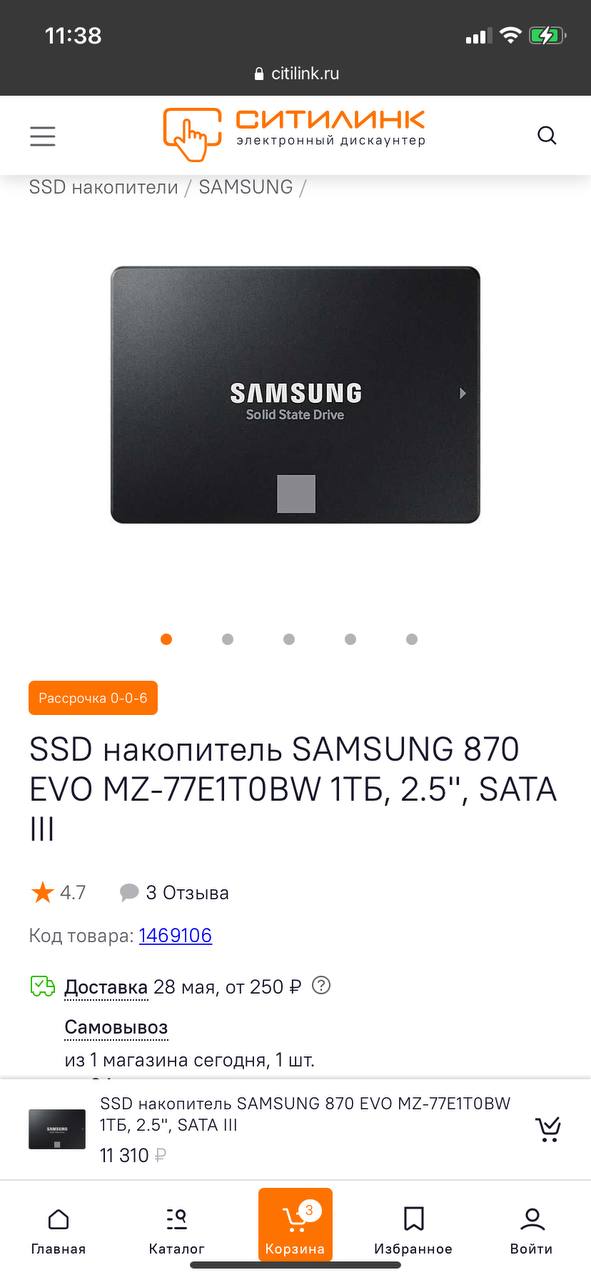Go to Главная tab
Image resolution: width=591 pixels, height=1280 pixels.
point(58,1231)
